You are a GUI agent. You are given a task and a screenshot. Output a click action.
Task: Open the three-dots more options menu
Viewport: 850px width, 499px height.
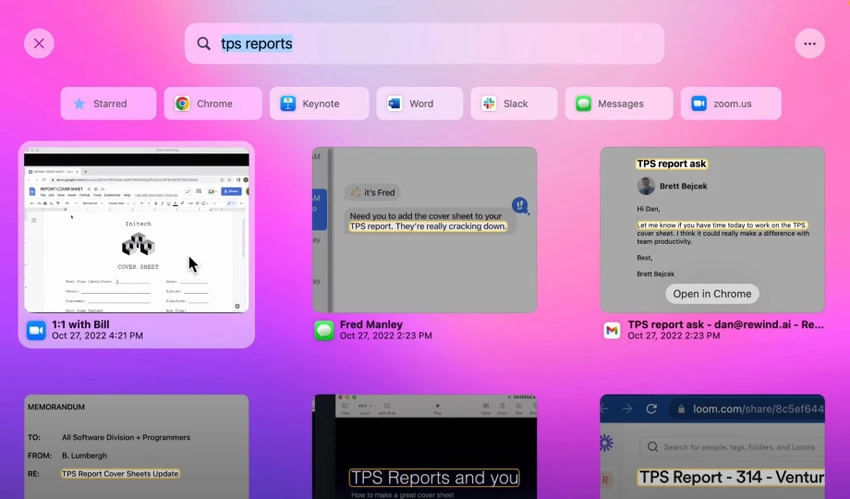click(810, 43)
